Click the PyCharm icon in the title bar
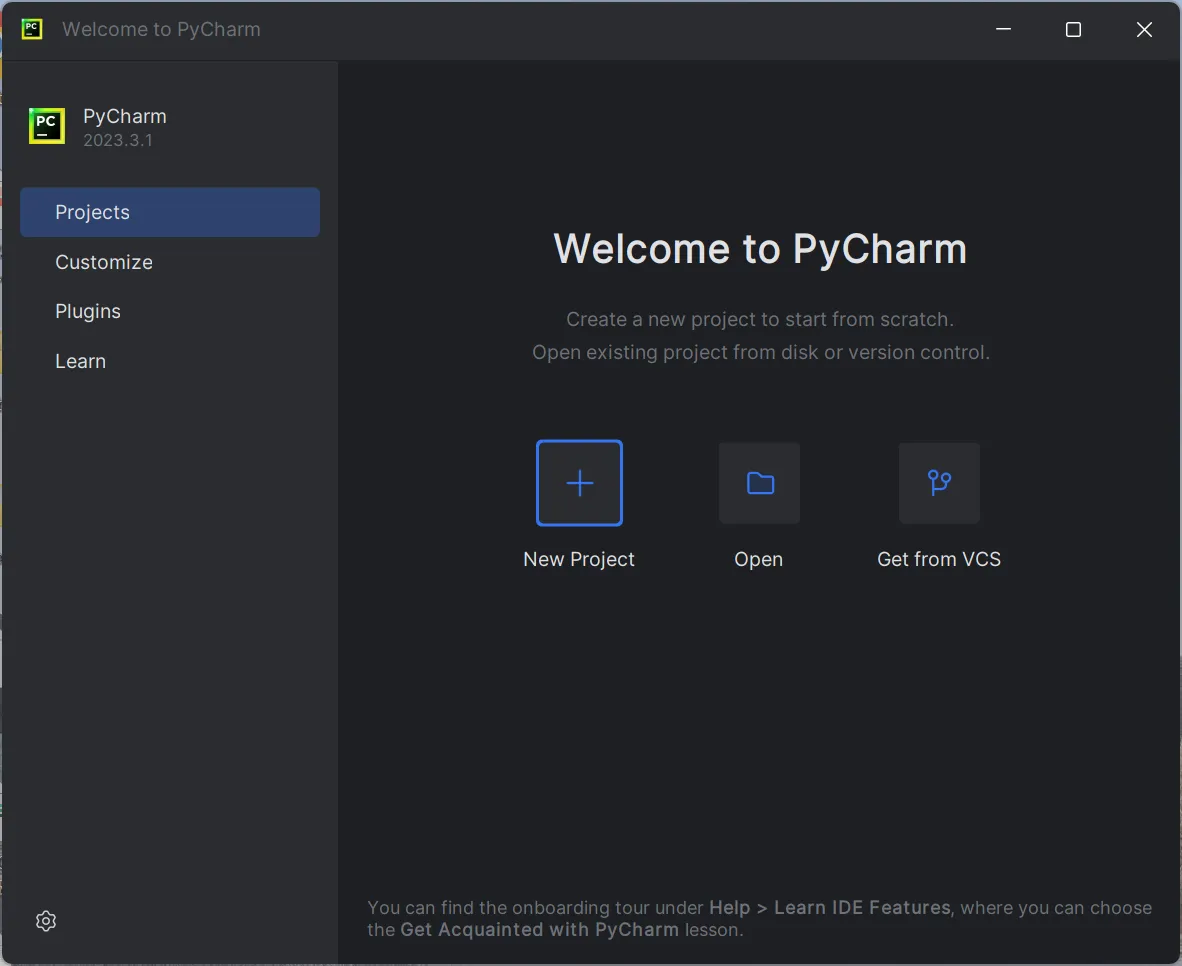Image resolution: width=1182 pixels, height=966 pixels. tap(32, 29)
